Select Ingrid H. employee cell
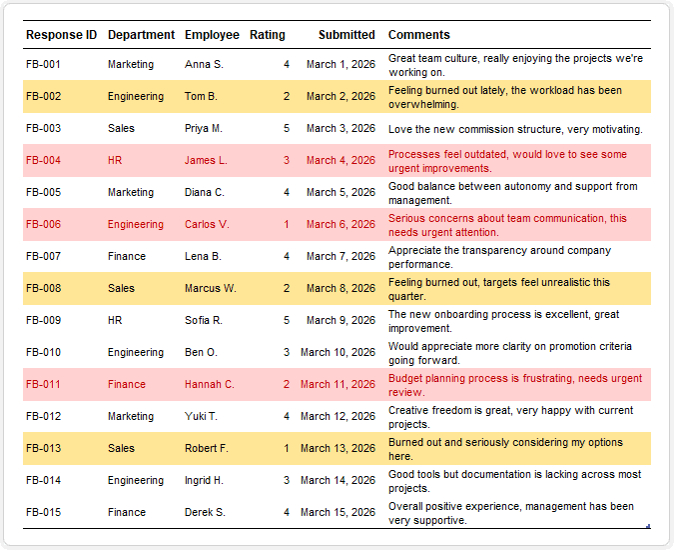 (x=204, y=480)
